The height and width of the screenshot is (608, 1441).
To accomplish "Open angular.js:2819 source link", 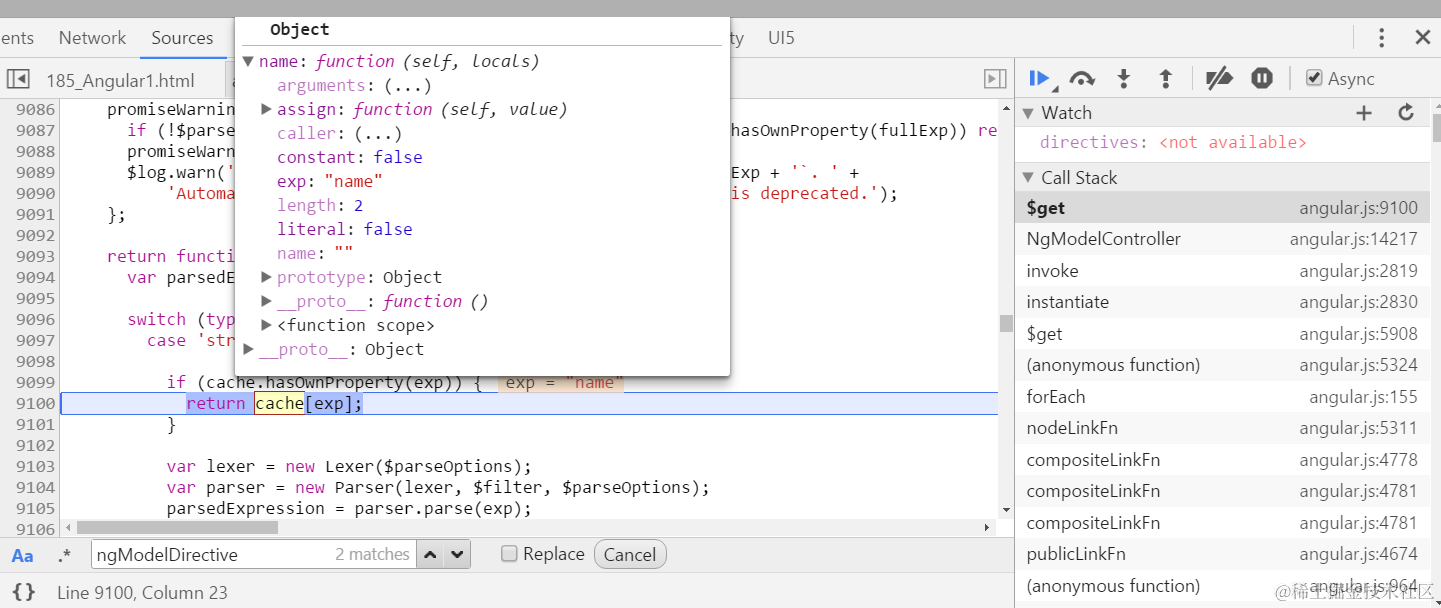I will [1358, 271].
